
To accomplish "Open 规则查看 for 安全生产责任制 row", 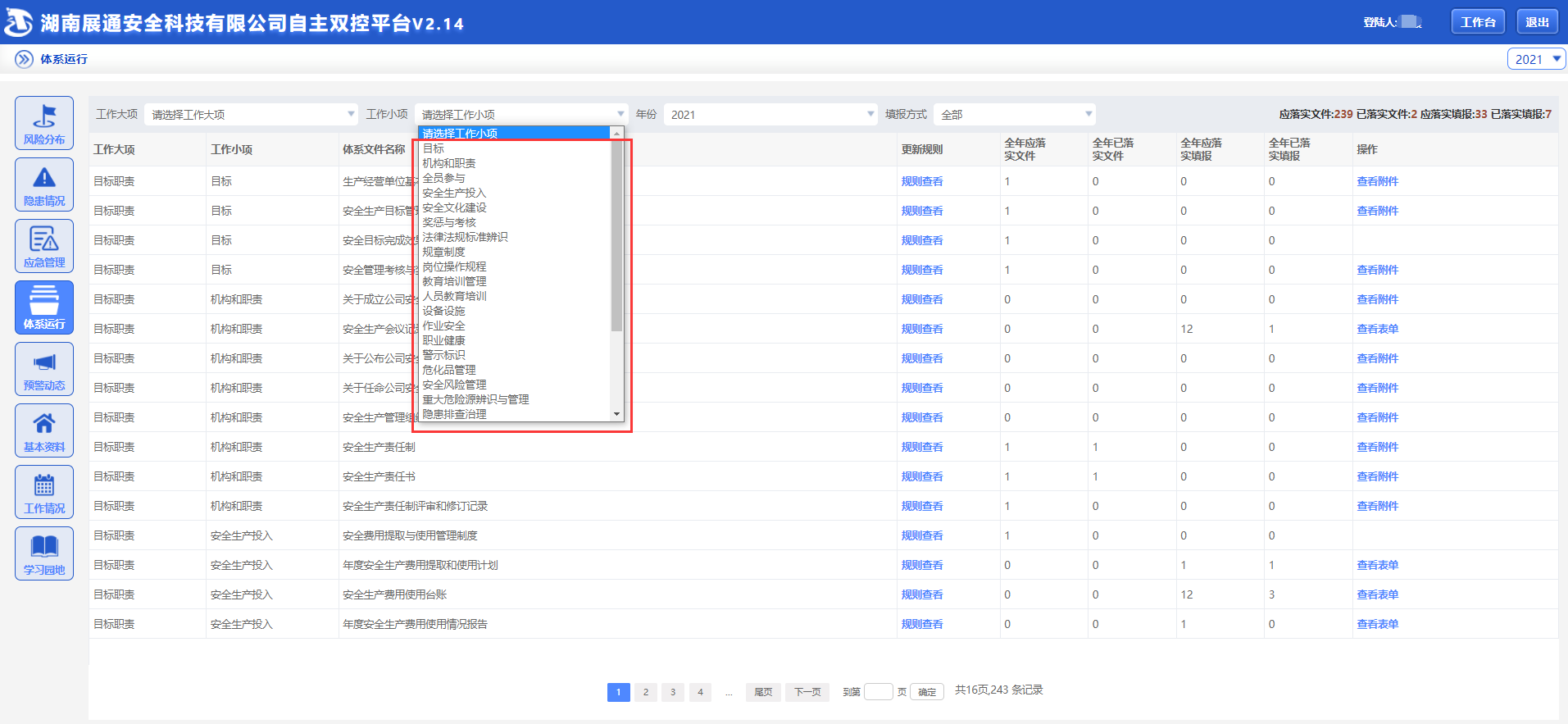I will point(922,447).
